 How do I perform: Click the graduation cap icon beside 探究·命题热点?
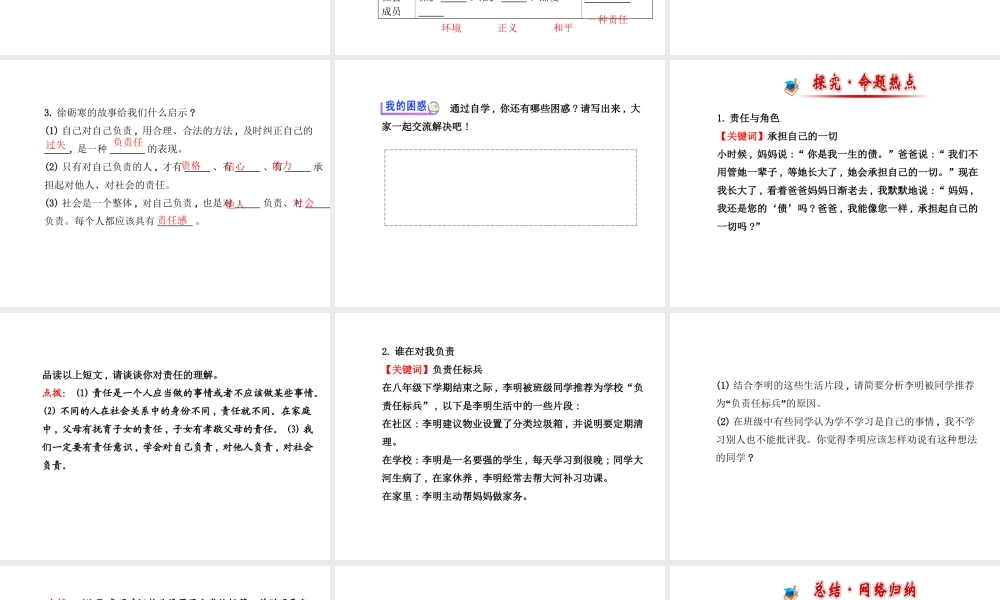coord(791,87)
